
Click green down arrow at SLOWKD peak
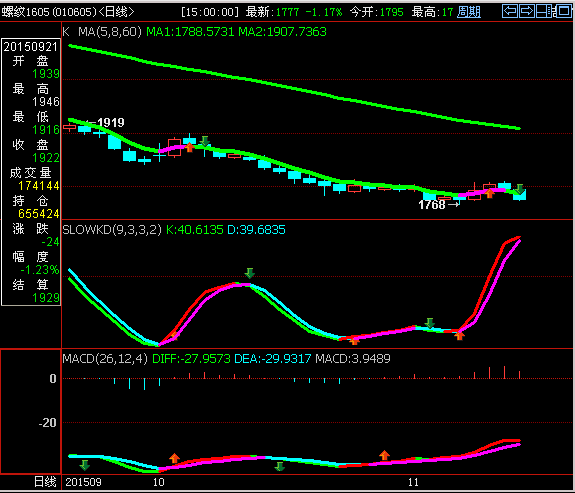tap(250, 273)
